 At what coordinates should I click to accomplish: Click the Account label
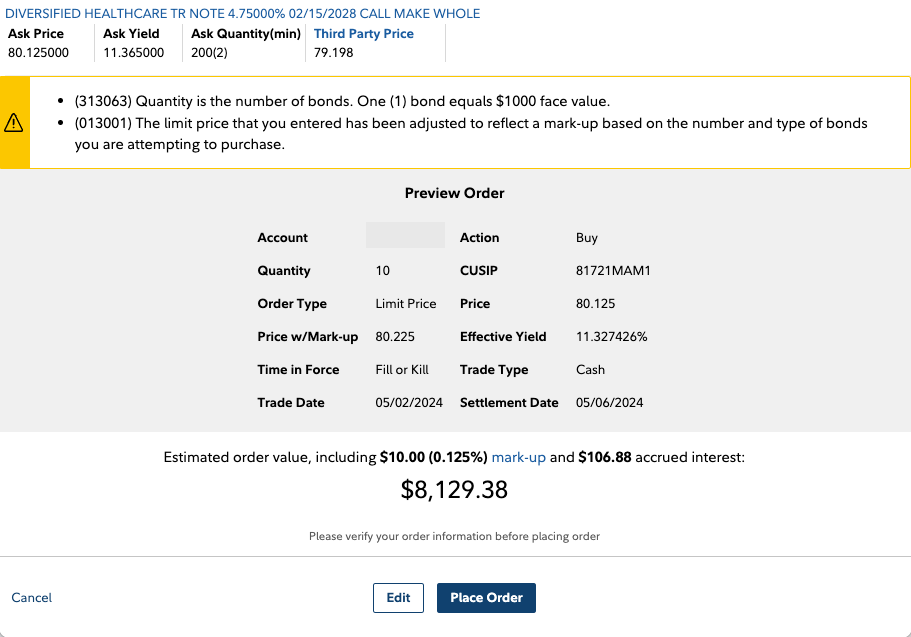[x=282, y=238]
